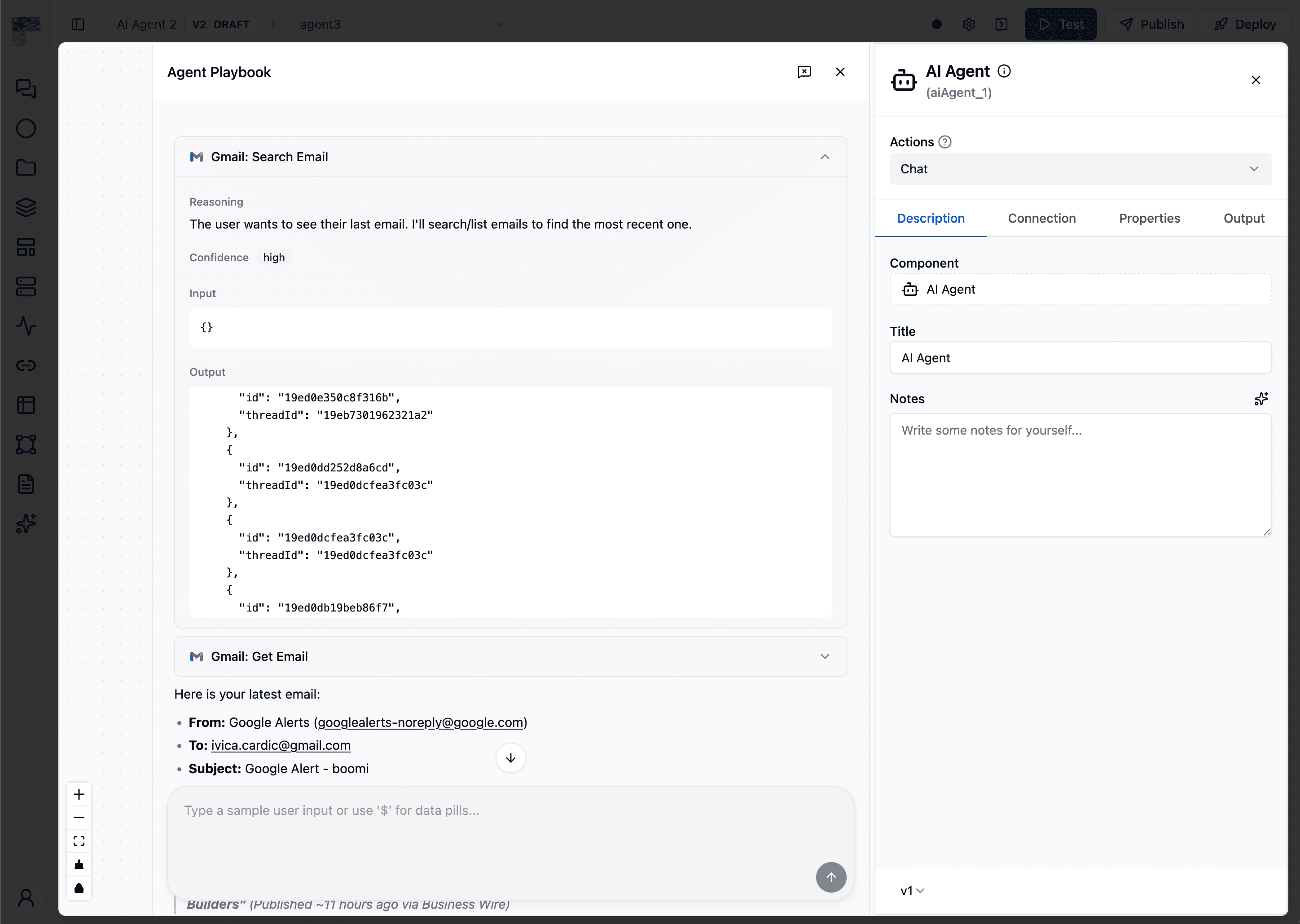
Task: Click the high confidence badge
Action: (x=274, y=258)
